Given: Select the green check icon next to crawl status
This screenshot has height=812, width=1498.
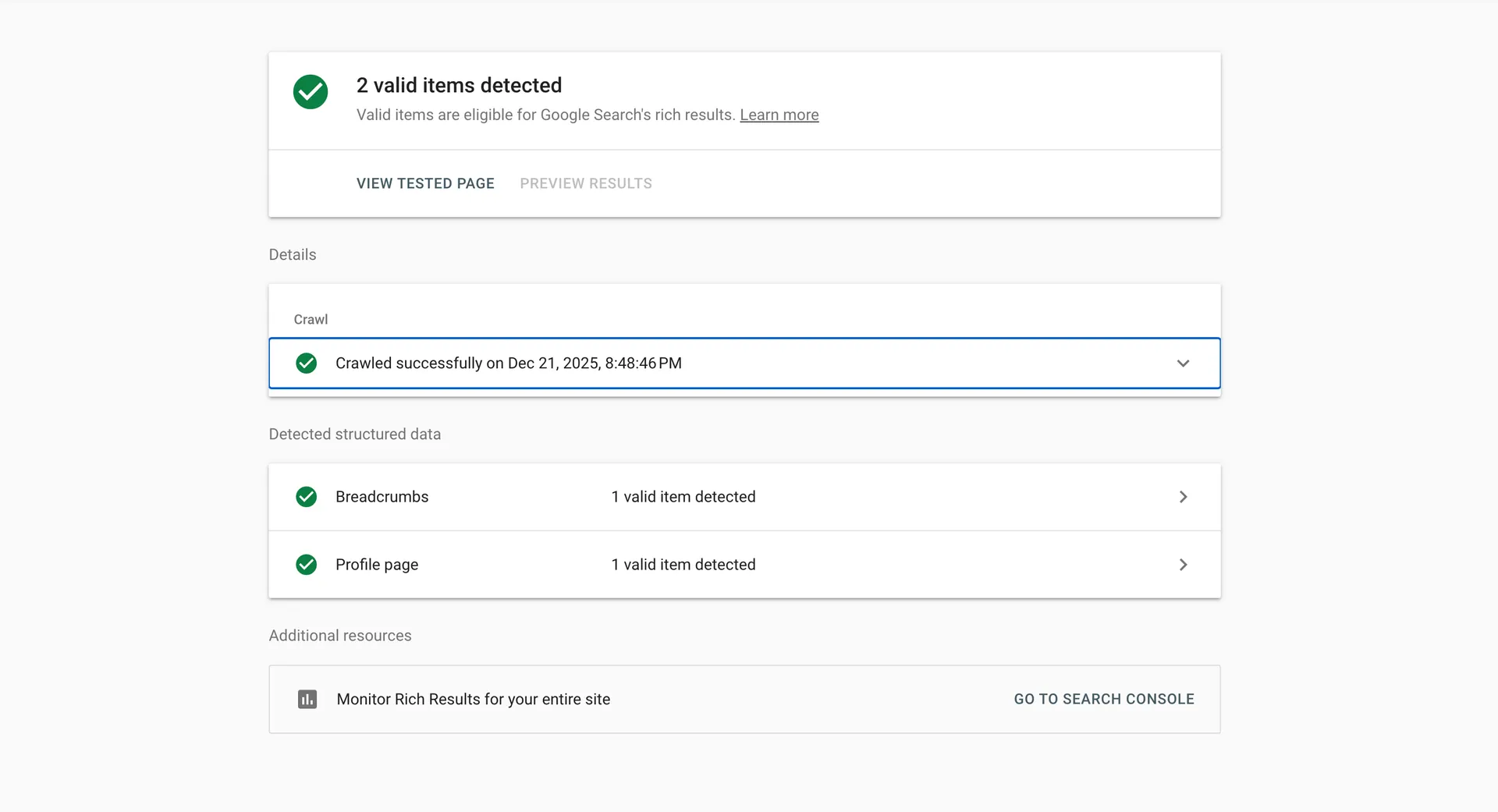Looking at the screenshot, I should (x=306, y=363).
